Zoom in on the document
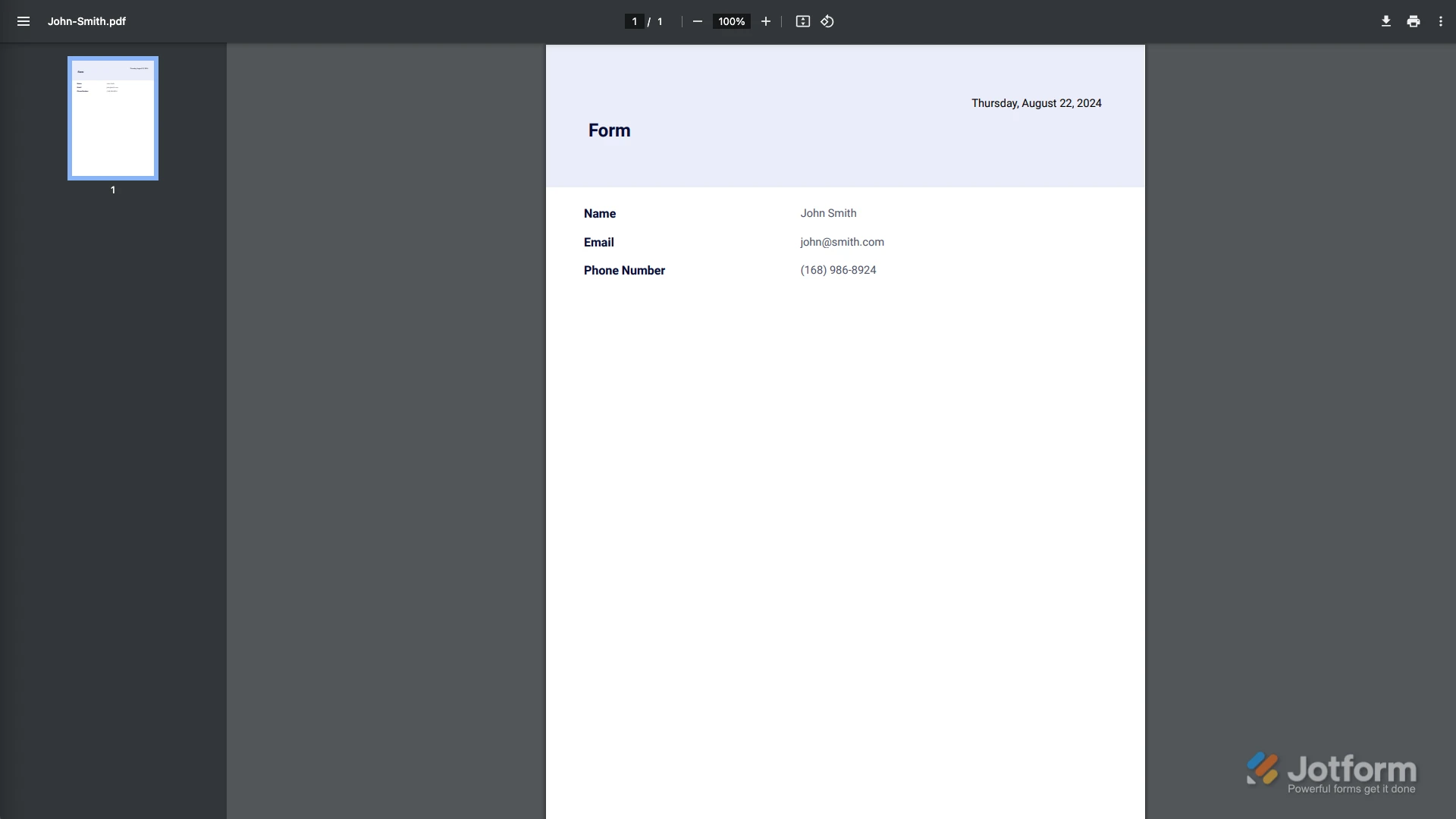 (x=766, y=21)
